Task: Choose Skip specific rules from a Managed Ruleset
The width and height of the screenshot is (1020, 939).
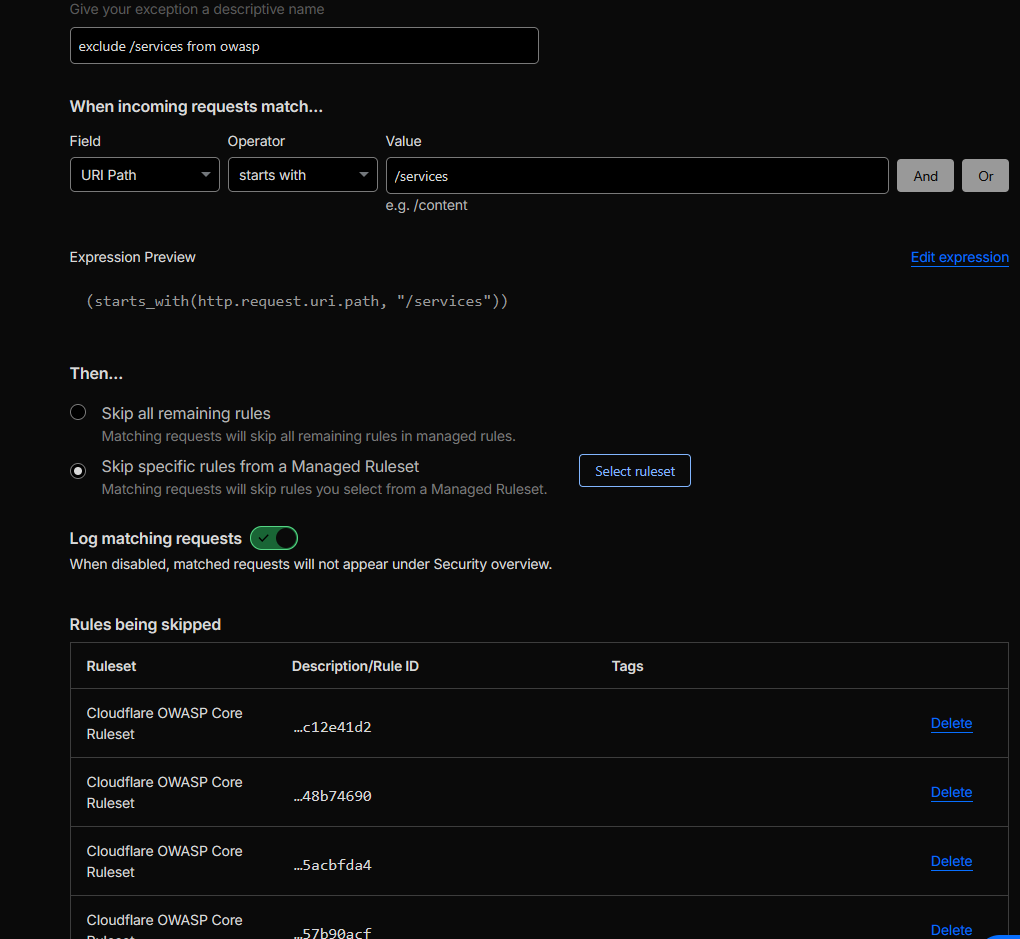Action: click(x=78, y=471)
